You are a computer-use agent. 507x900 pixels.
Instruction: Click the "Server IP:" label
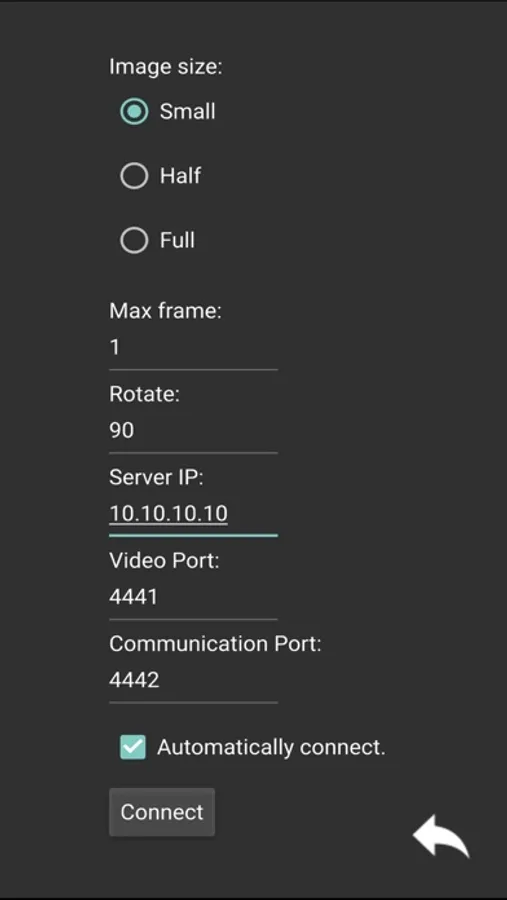(x=156, y=478)
